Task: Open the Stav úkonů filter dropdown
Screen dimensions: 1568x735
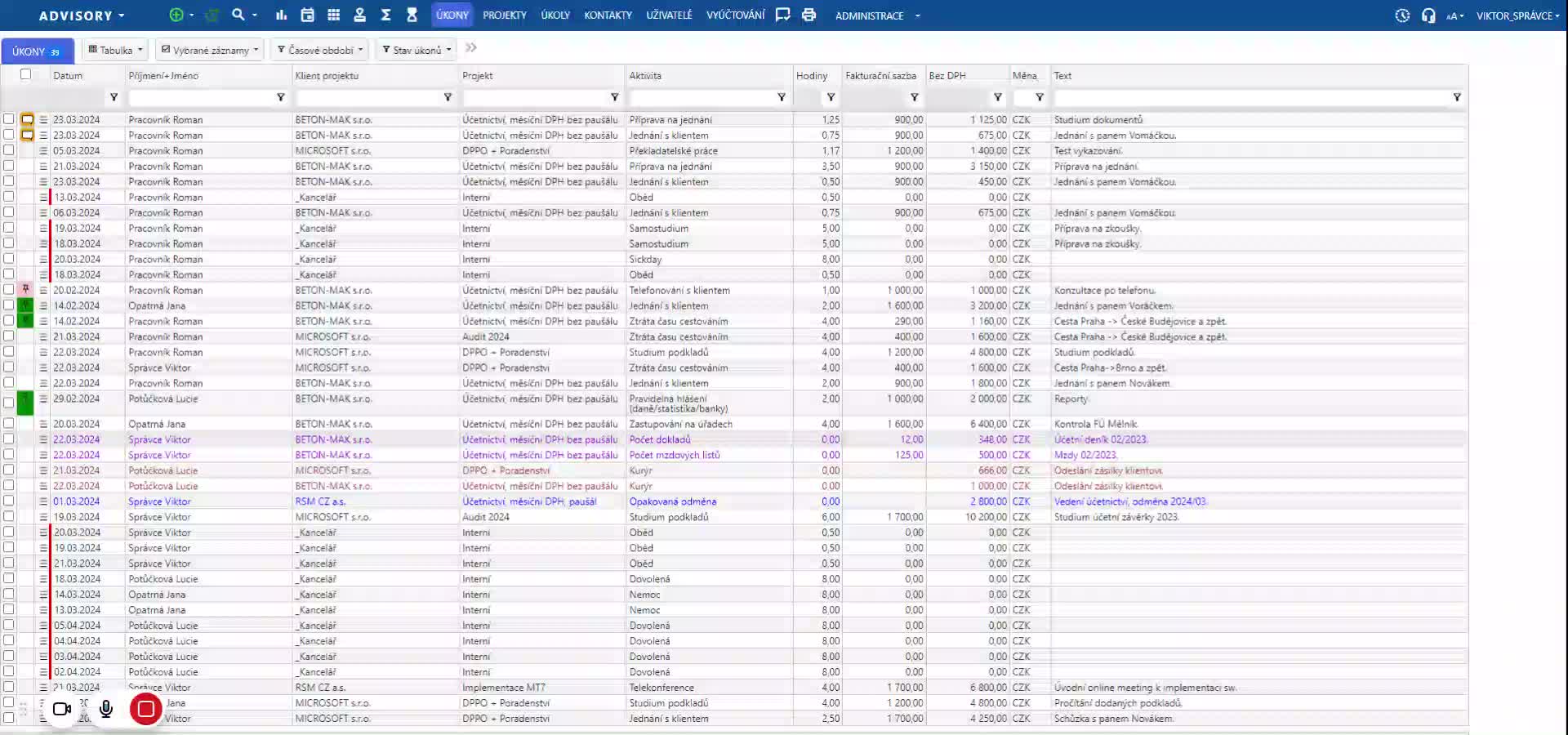Action: click(x=416, y=50)
